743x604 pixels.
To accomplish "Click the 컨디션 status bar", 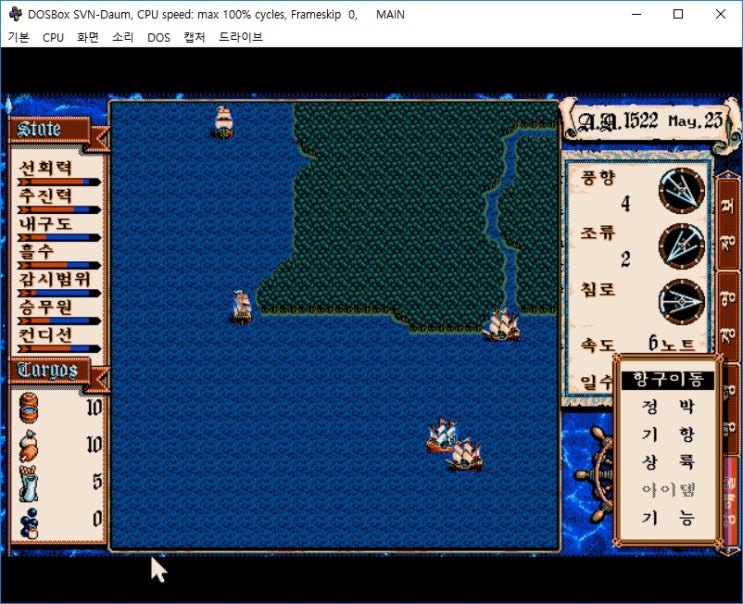I will point(59,349).
